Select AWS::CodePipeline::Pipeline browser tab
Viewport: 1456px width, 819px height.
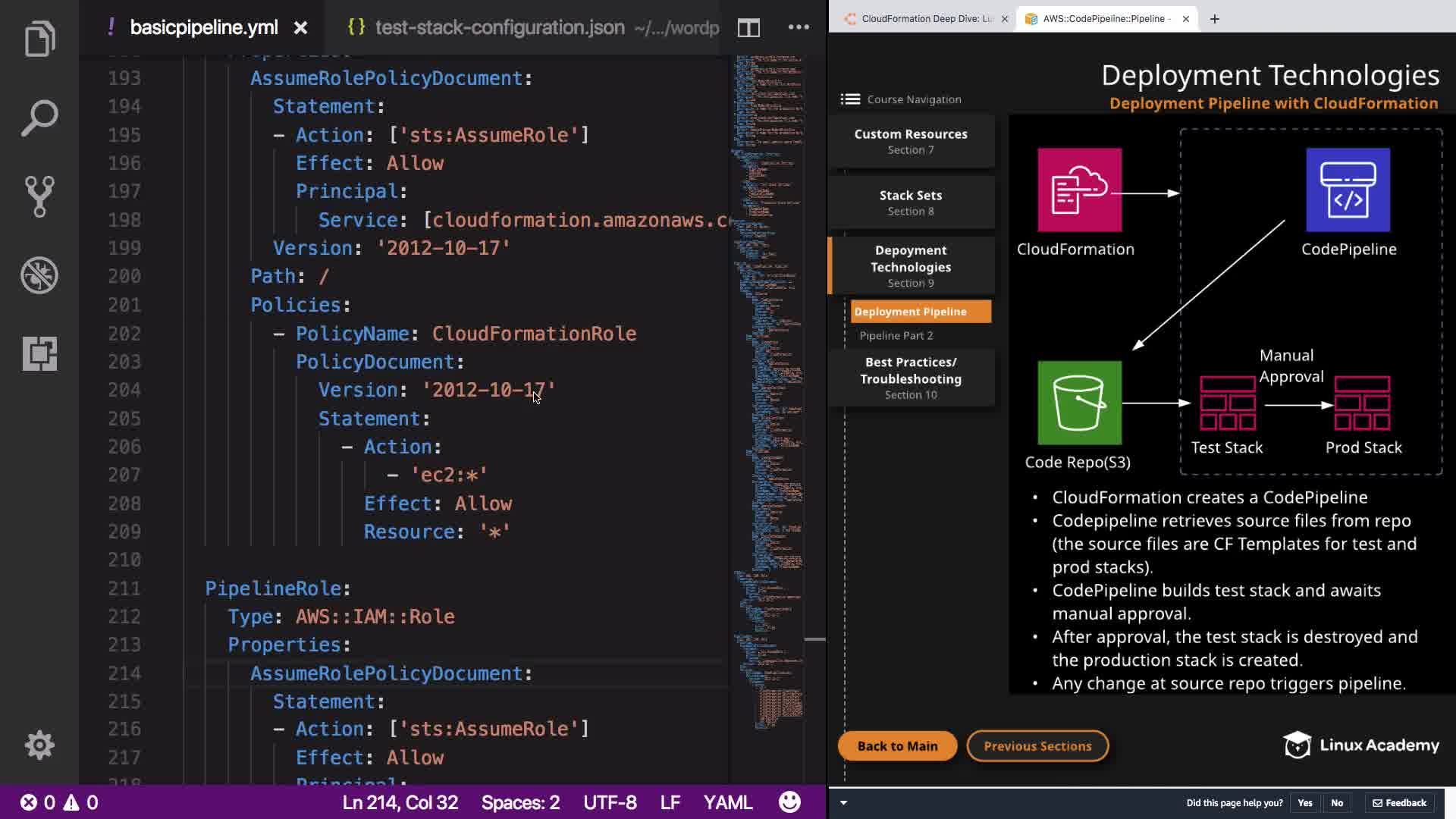[x=1105, y=19]
